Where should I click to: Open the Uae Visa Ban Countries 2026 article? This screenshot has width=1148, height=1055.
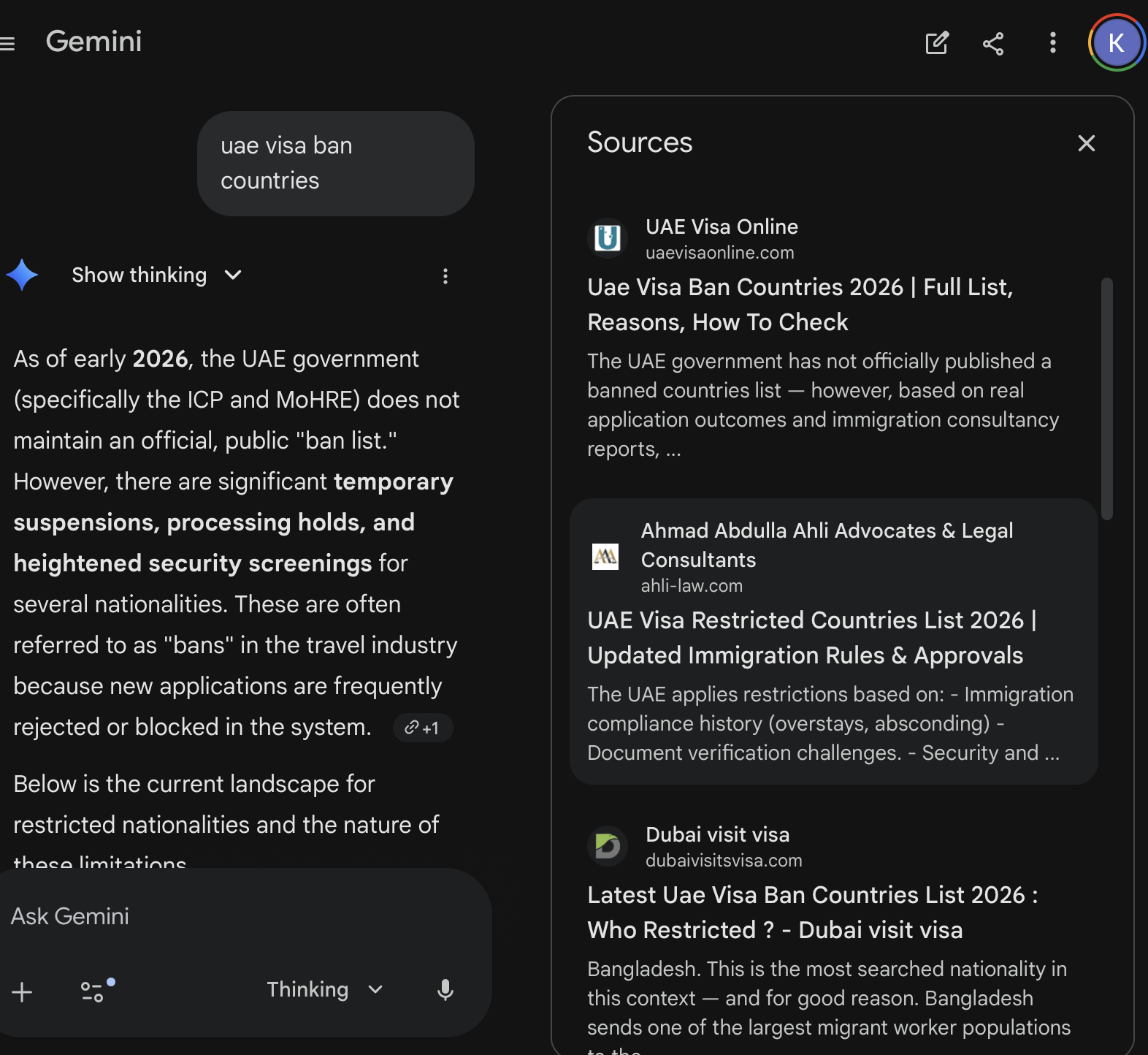(x=800, y=305)
